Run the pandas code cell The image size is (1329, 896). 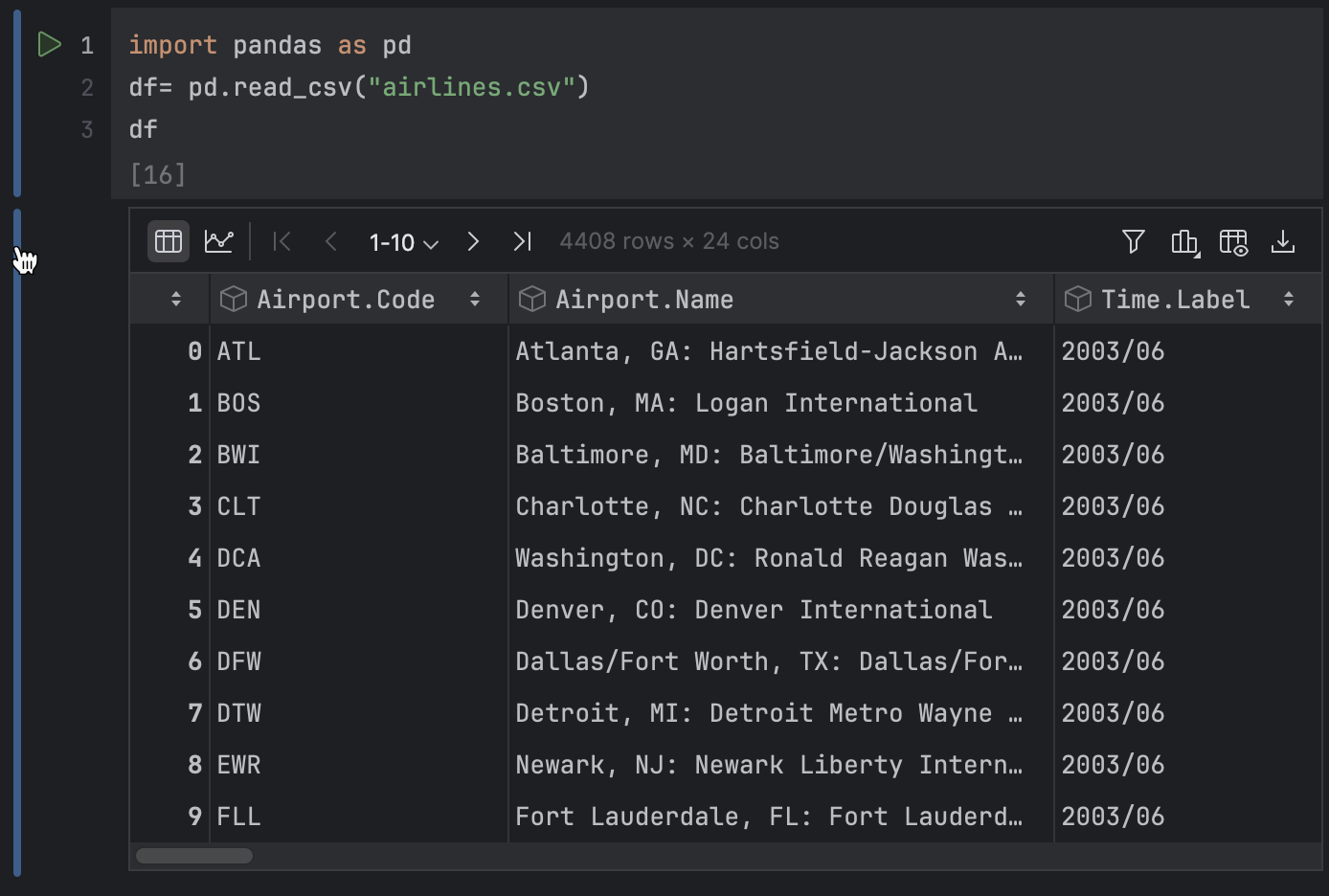(x=49, y=44)
